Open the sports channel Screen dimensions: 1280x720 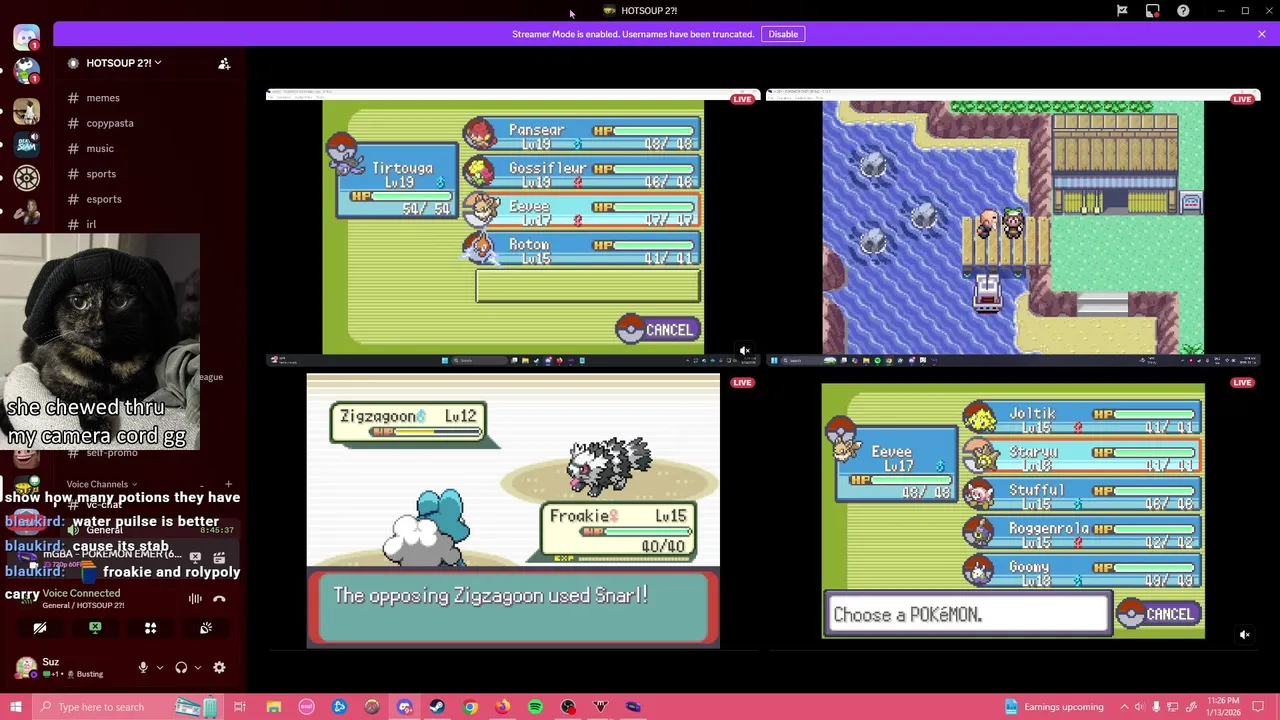100,174
